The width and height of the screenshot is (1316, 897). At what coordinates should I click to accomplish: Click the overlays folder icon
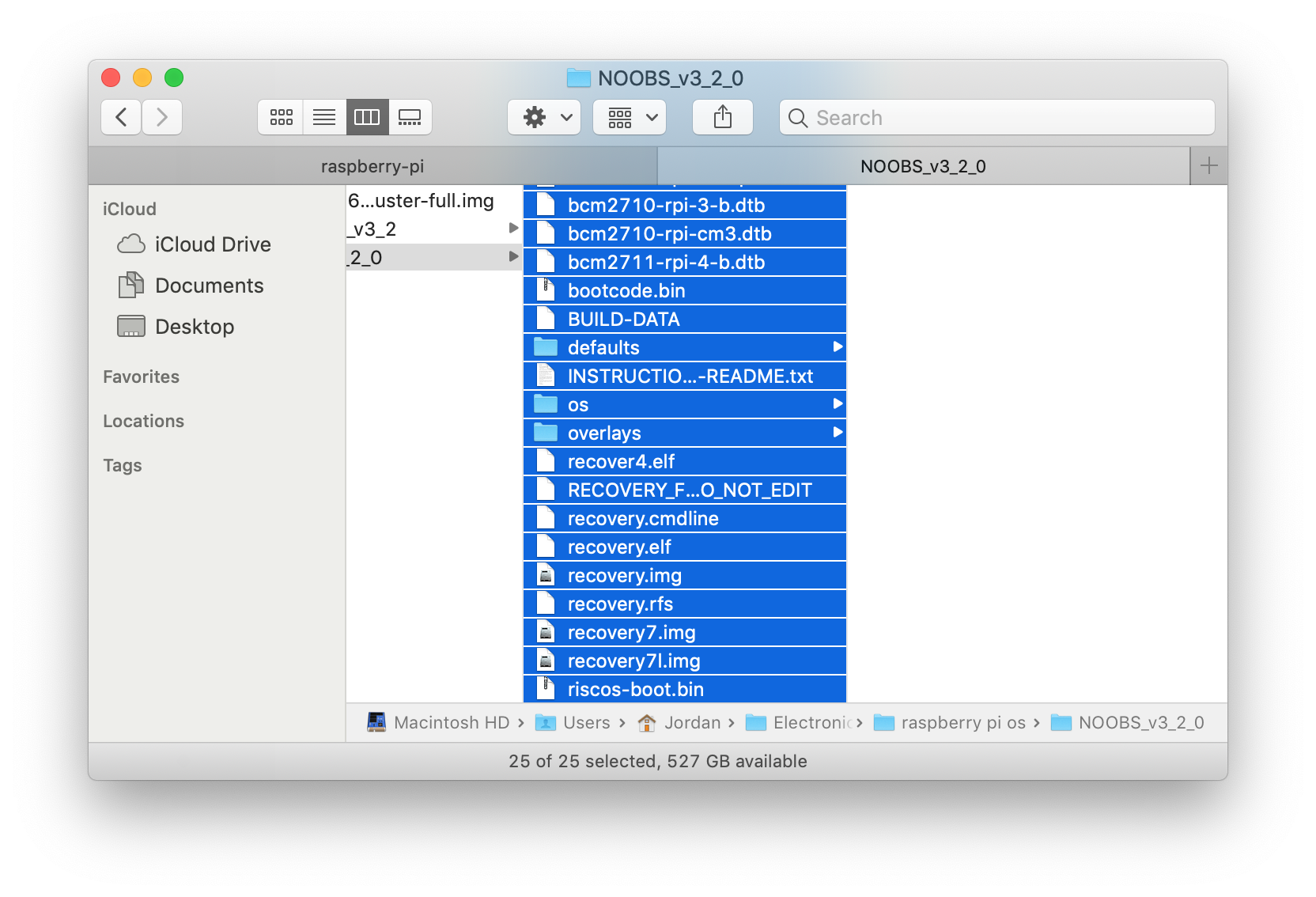[x=546, y=432]
